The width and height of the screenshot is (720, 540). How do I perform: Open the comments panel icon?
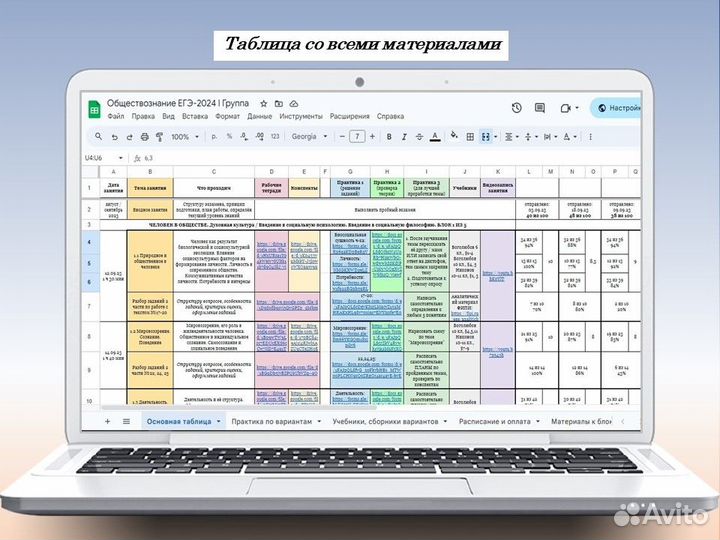click(x=540, y=108)
